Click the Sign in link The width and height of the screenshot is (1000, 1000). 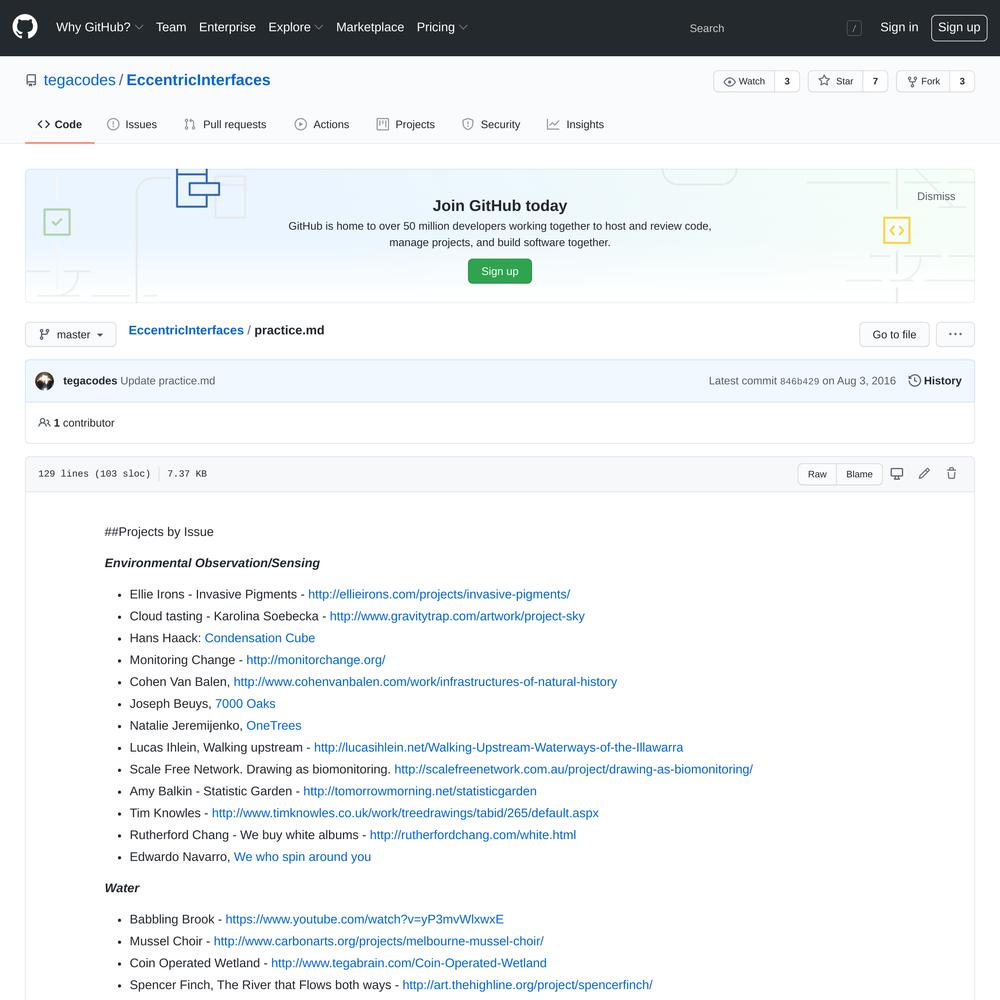[899, 27]
